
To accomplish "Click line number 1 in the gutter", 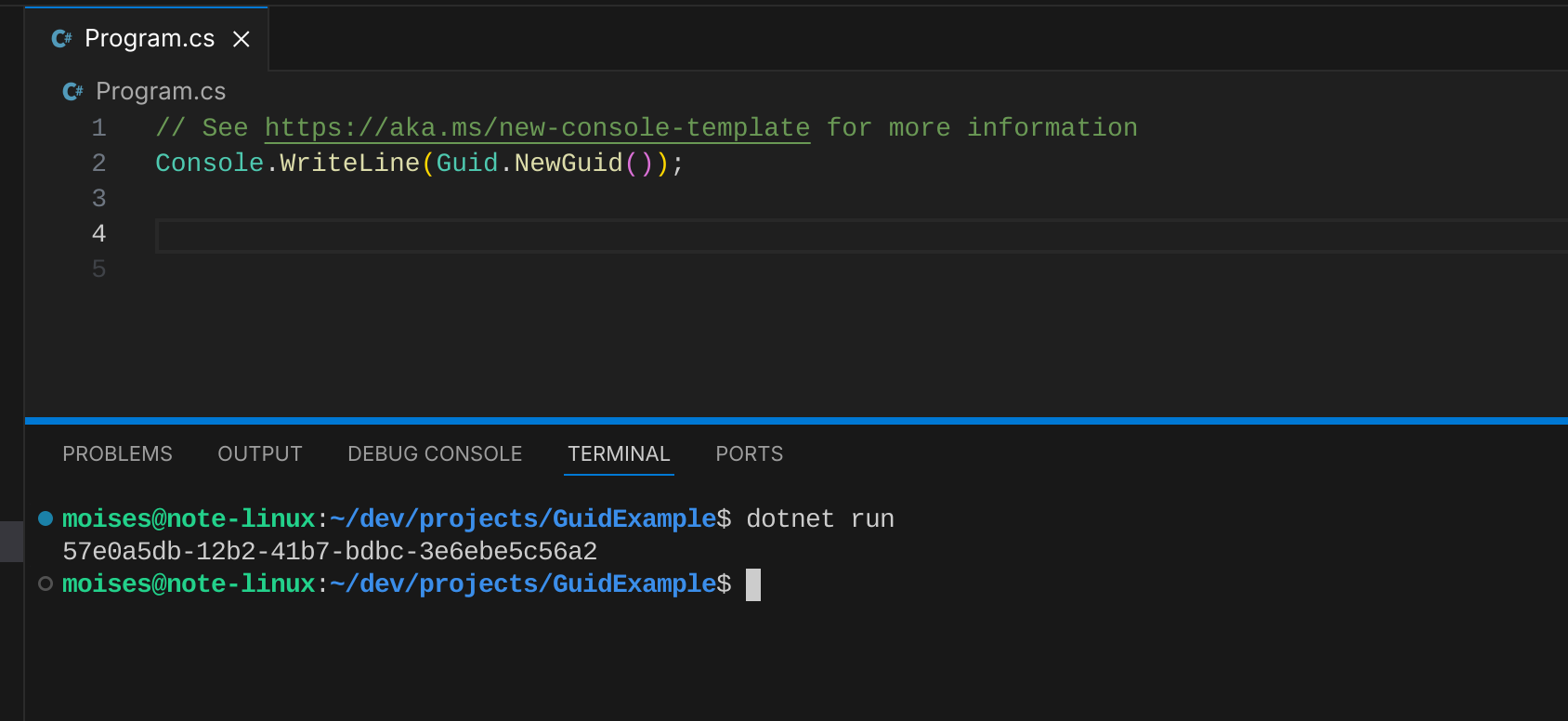I will 99,127.
